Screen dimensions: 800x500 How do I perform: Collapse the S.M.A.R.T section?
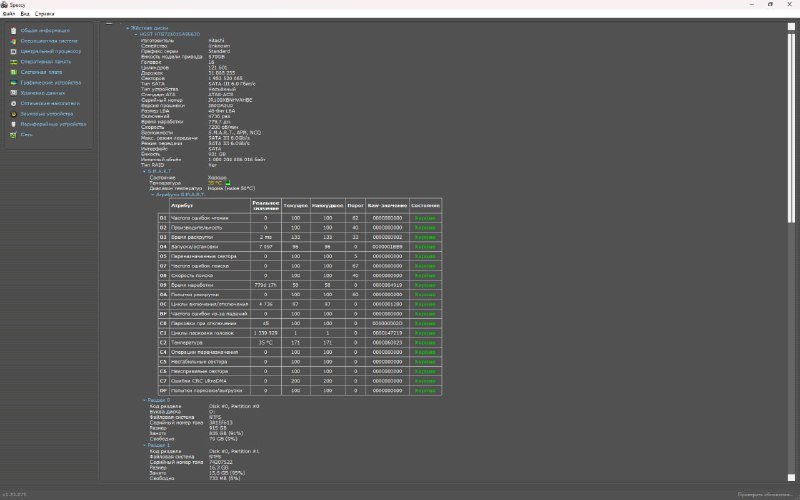(x=144, y=171)
